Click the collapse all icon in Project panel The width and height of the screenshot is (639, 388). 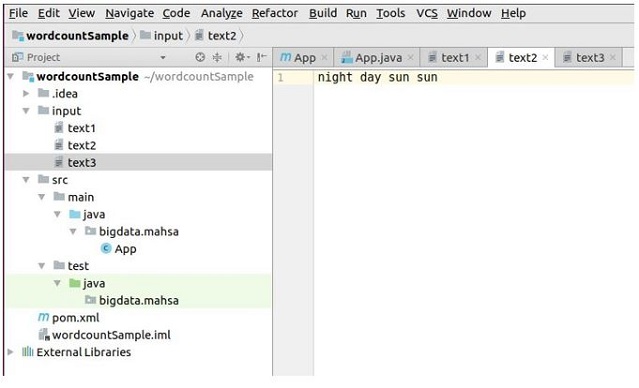tap(217, 57)
